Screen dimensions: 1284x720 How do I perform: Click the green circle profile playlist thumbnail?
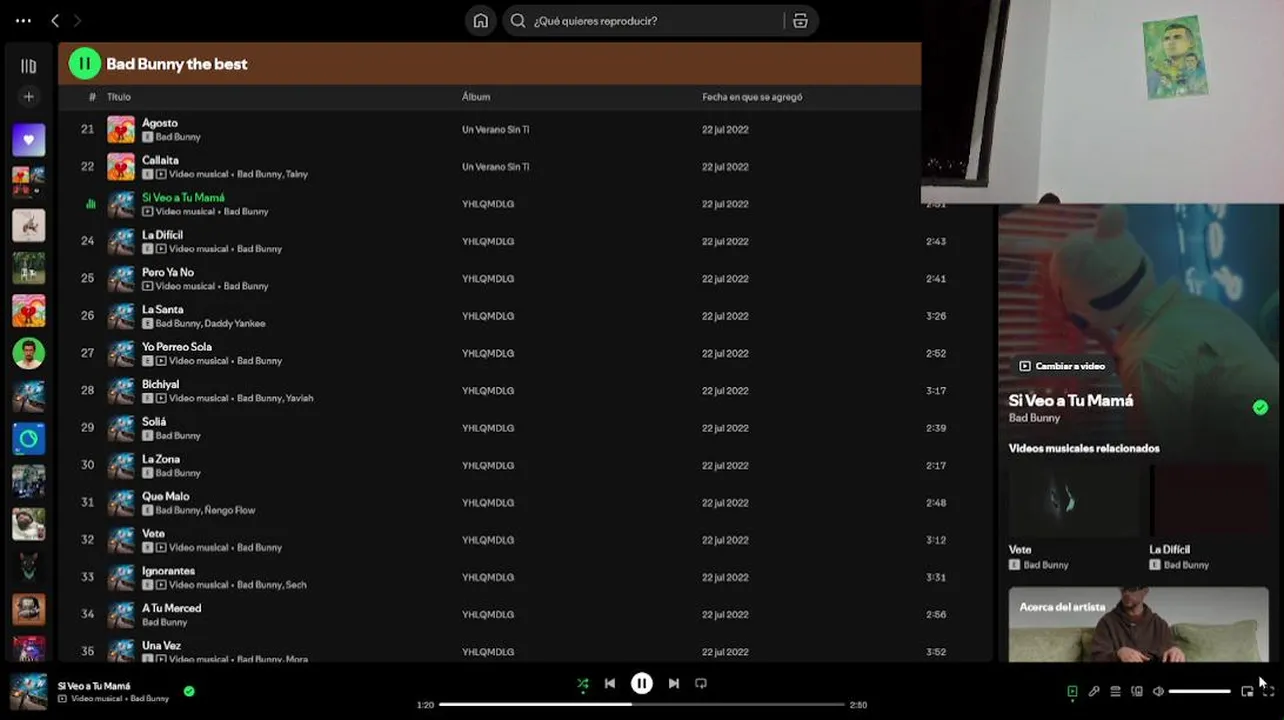pyautogui.click(x=28, y=353)
